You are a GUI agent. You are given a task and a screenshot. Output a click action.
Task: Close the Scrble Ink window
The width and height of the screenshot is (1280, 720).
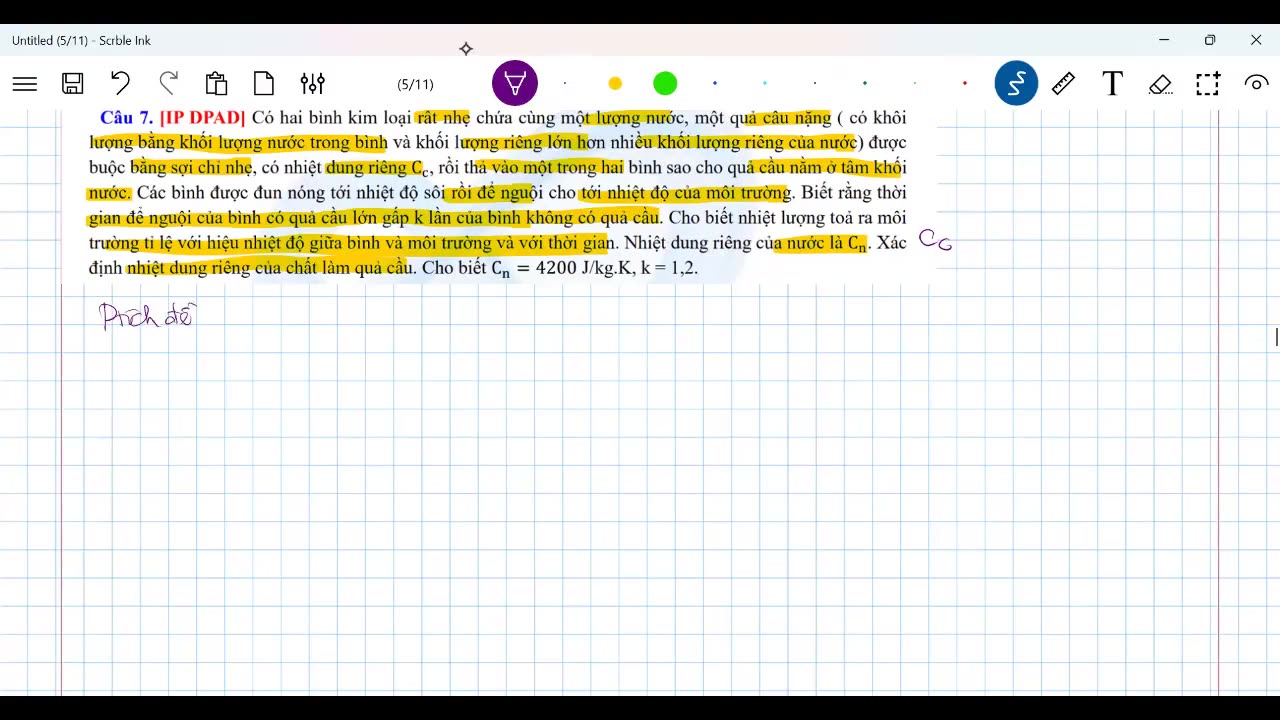coord(1256,40)
